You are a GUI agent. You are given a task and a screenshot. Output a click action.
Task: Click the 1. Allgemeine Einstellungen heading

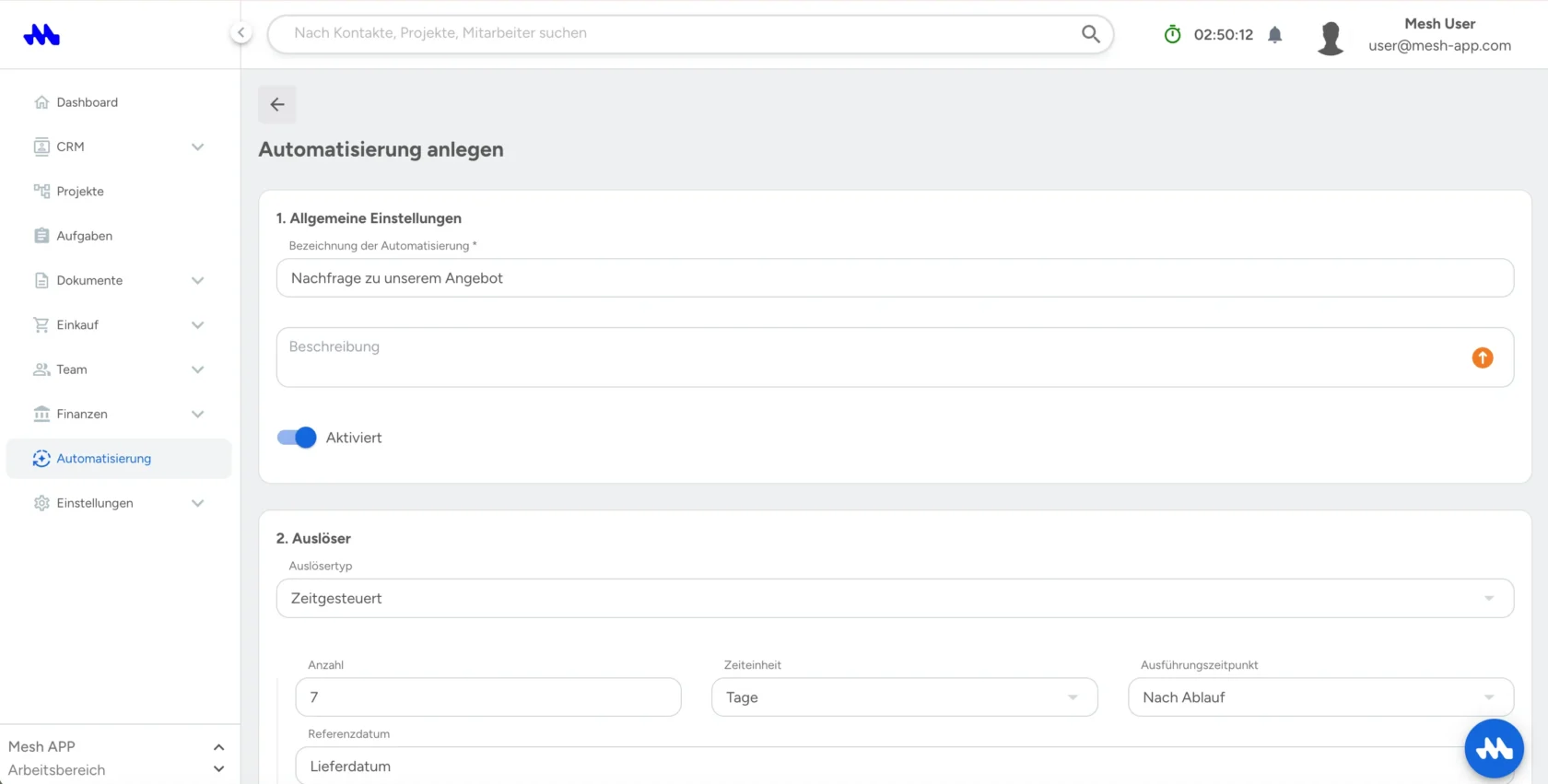(369, 218)
